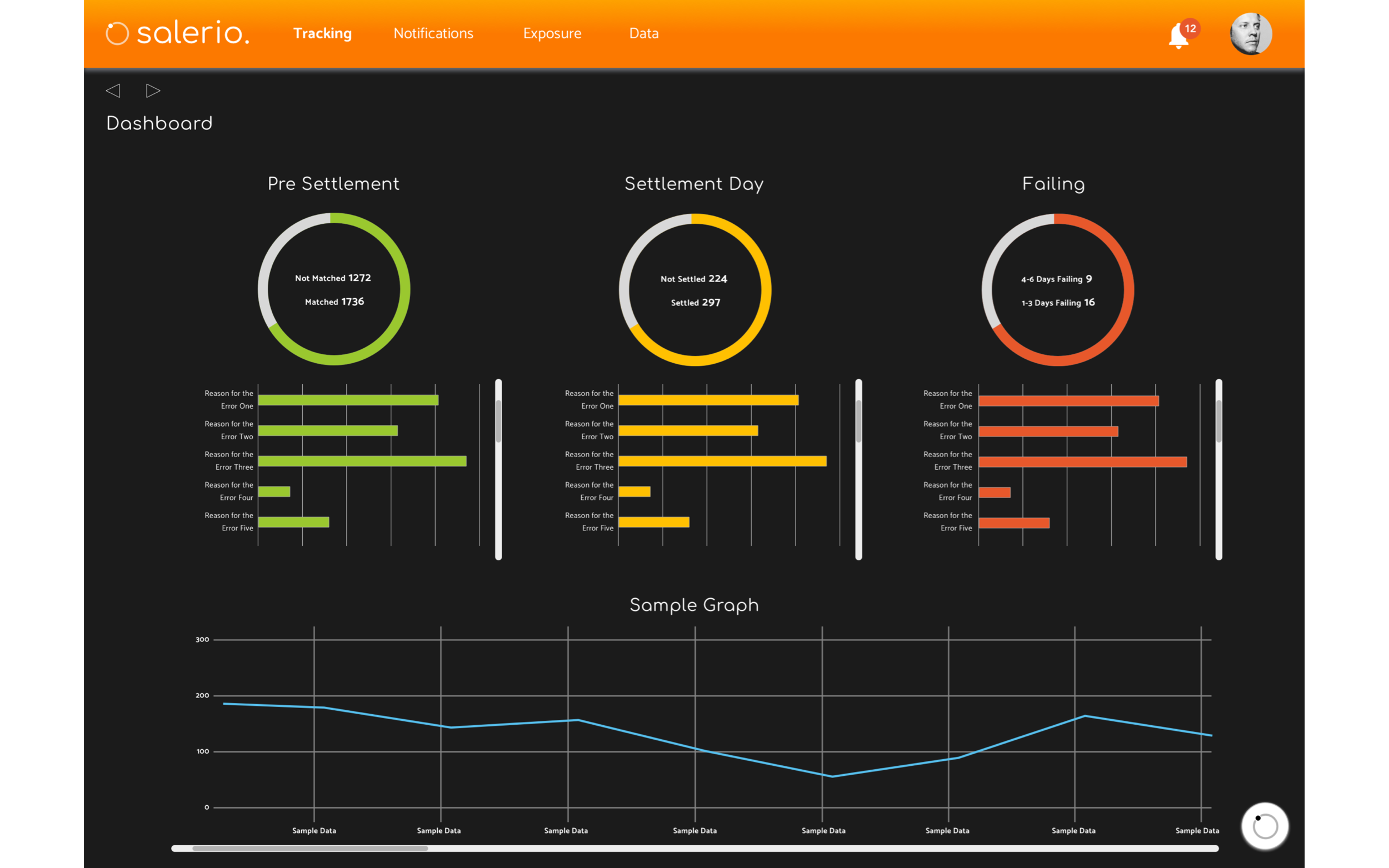This screenshot has height=868, width=1389.
Task: Click Failing bar chart vertical scrollbar
Action: pyautogui.click(x=1218, y=422)
